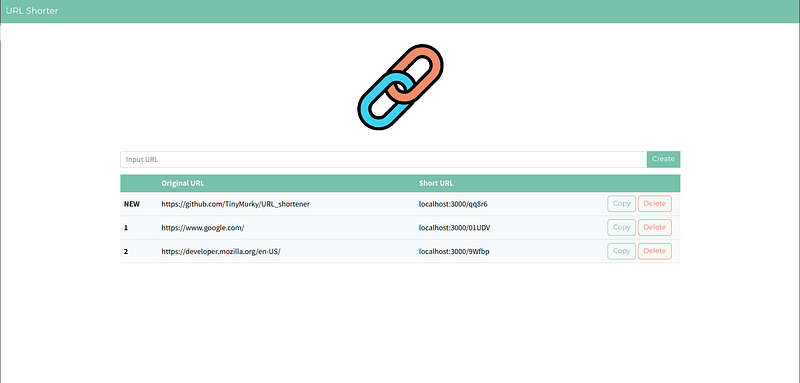Select the NEW row label
The height and width of the screenshot is (383, 800).
[132, 204]
